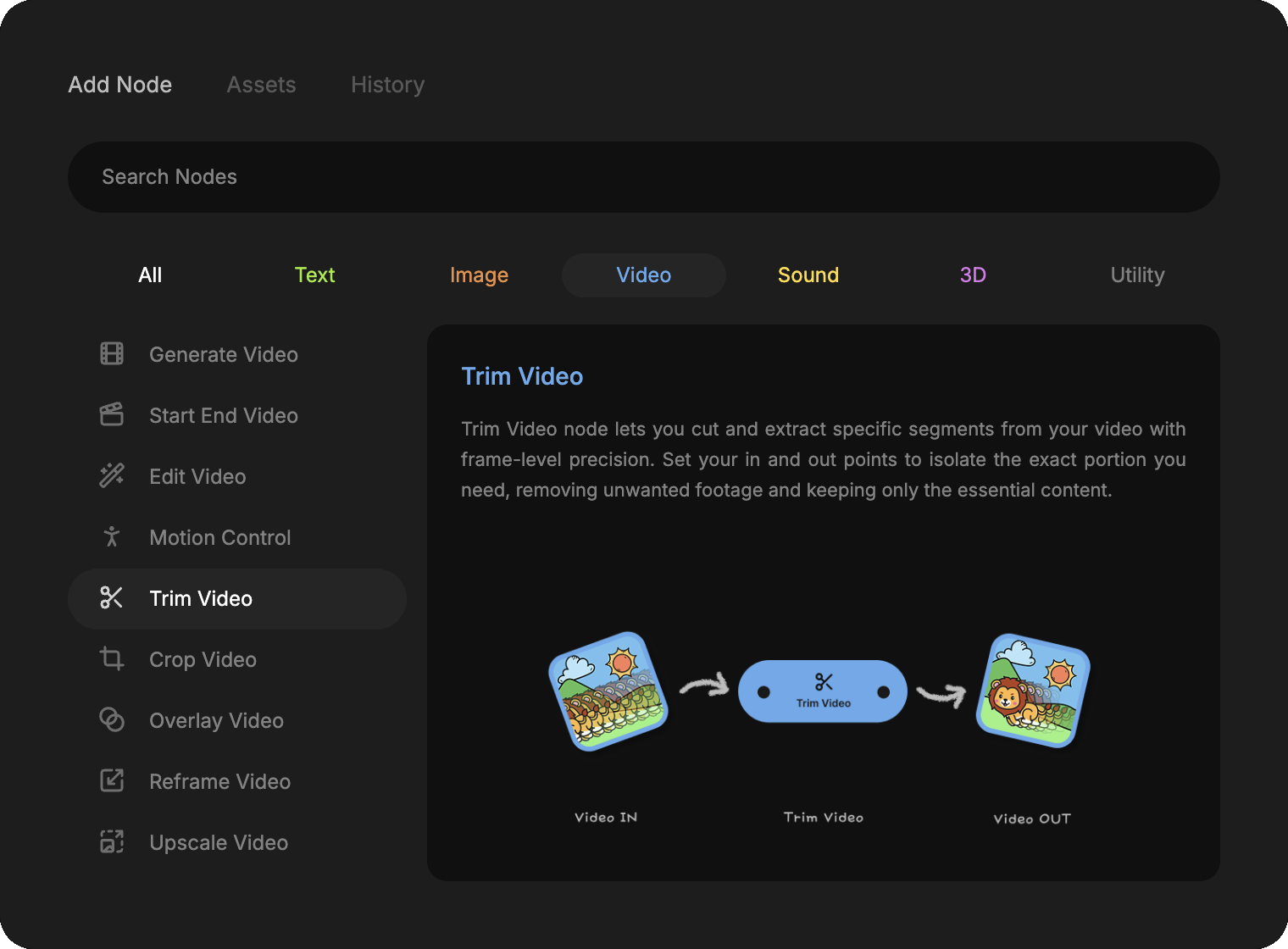Show Sound category nodes
This screenshot has height=949, width=1288.
(x=808, y=275)
